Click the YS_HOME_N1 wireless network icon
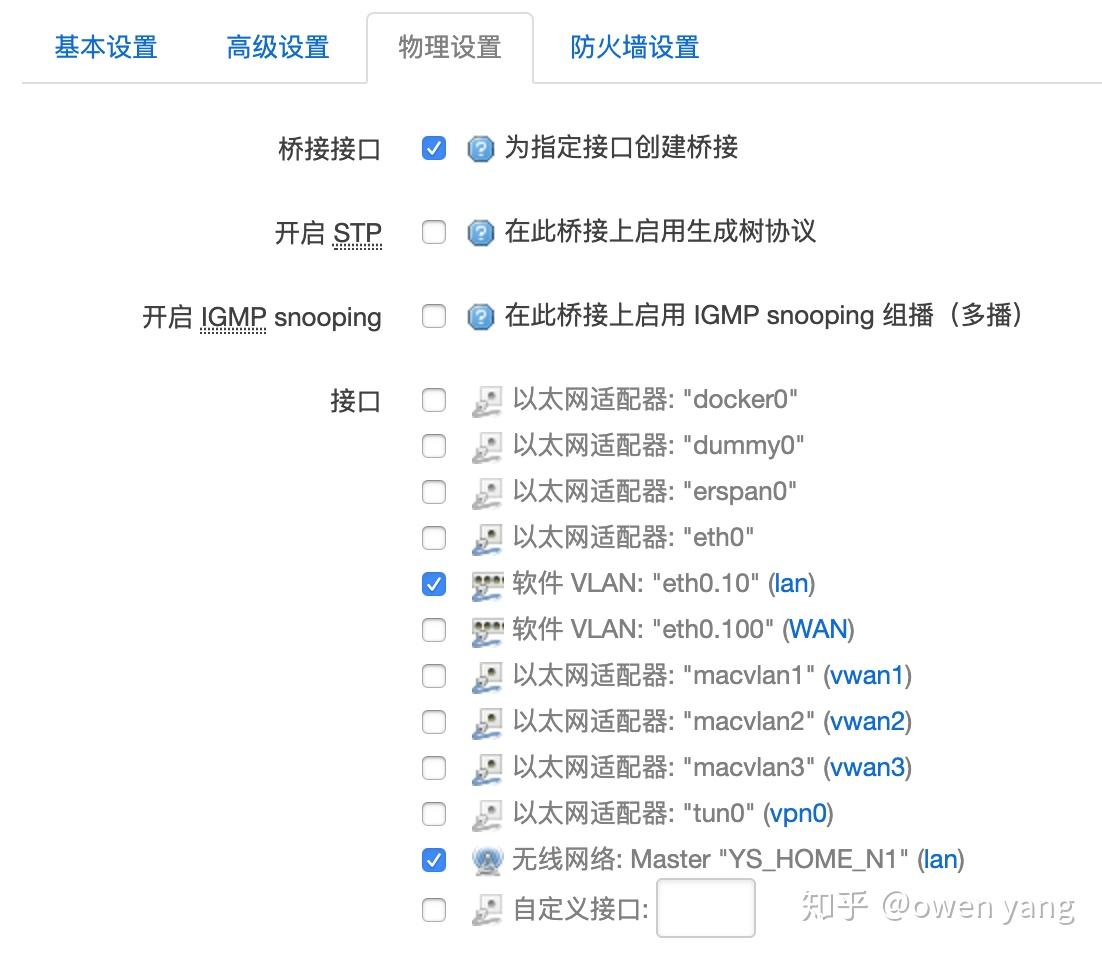This screenshot has width=1102, height=956. point(486,860)
